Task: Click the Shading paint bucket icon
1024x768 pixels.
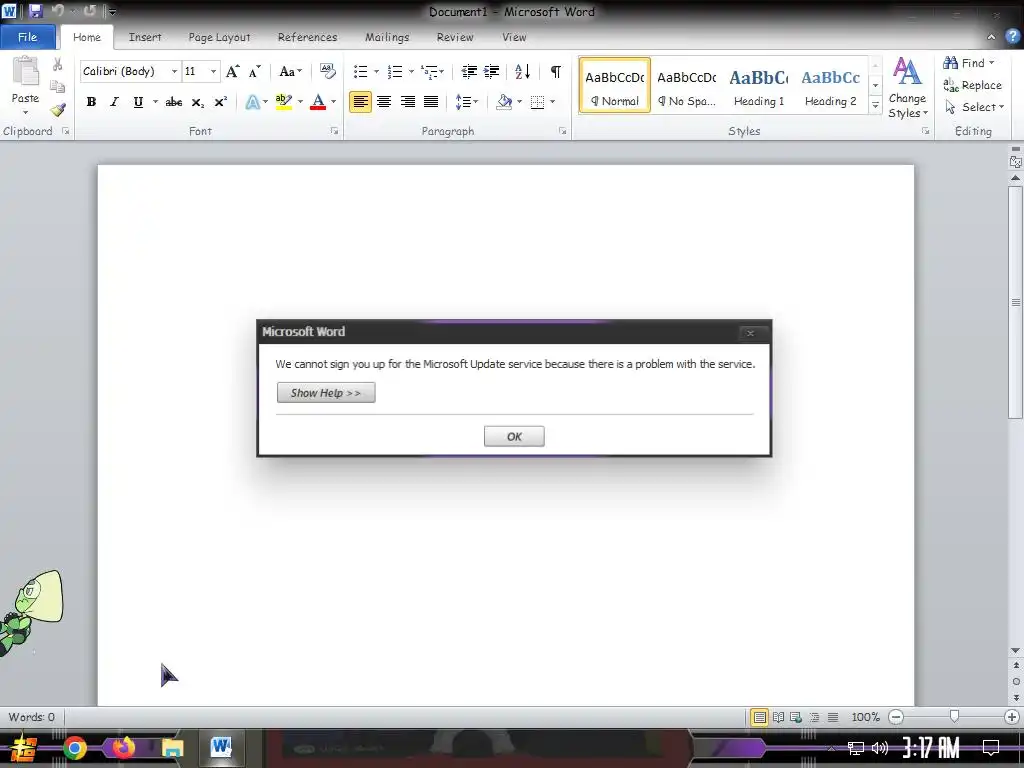Action: pos(504,102)
